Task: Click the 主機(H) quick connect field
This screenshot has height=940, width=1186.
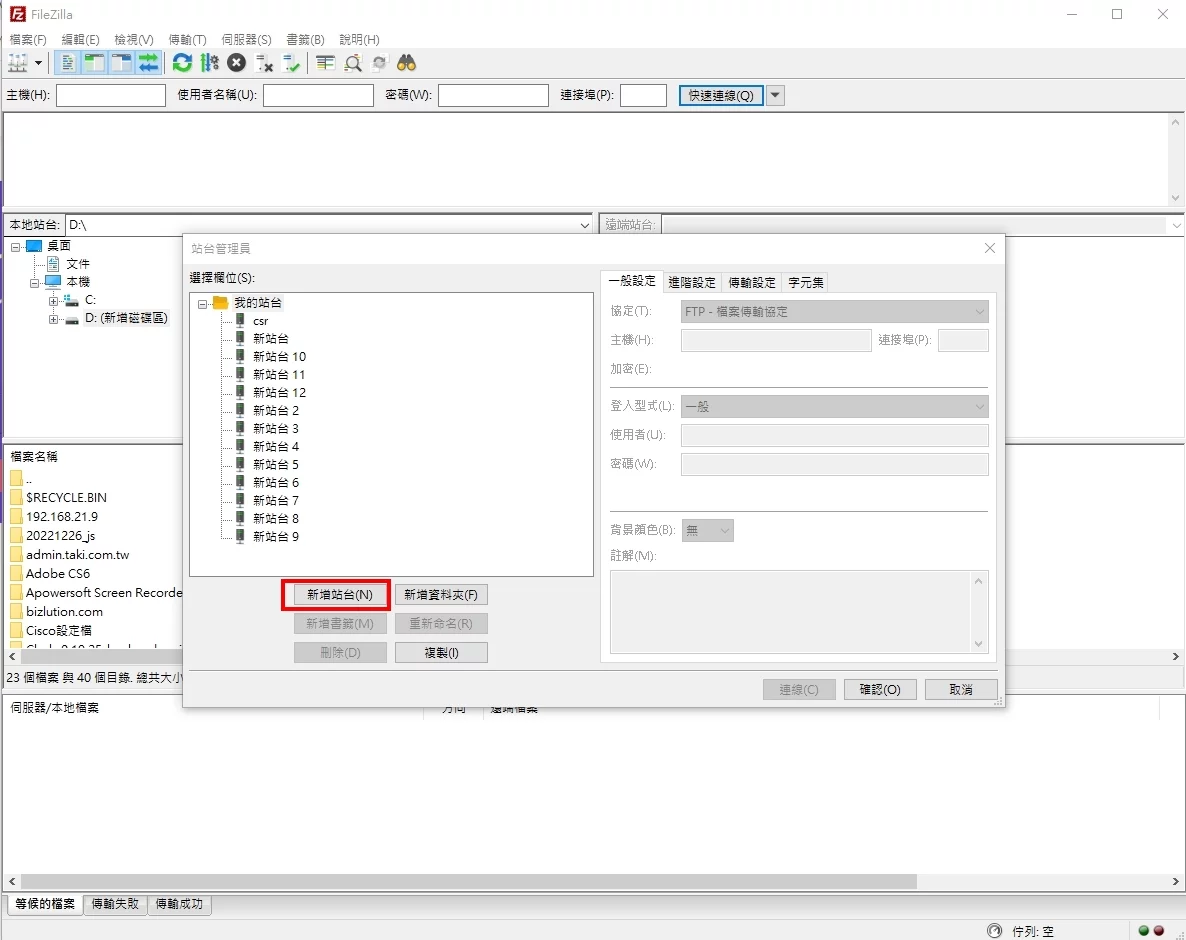Action: pos(110,95)
